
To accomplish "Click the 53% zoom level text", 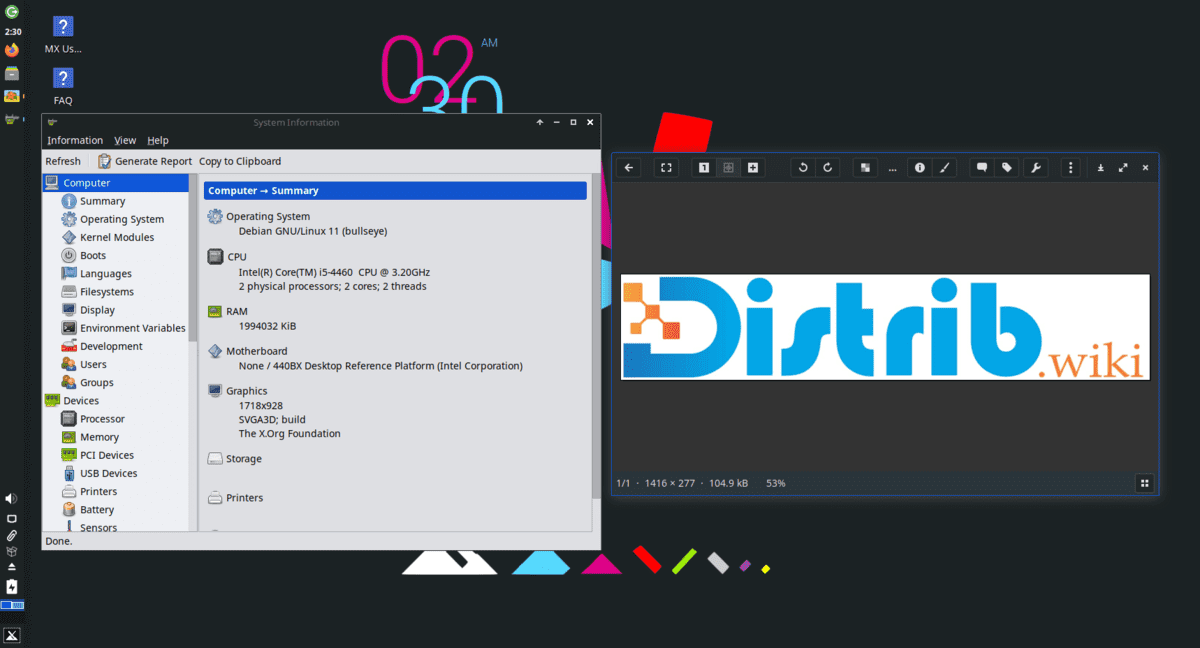I will (x=775, y=483).
